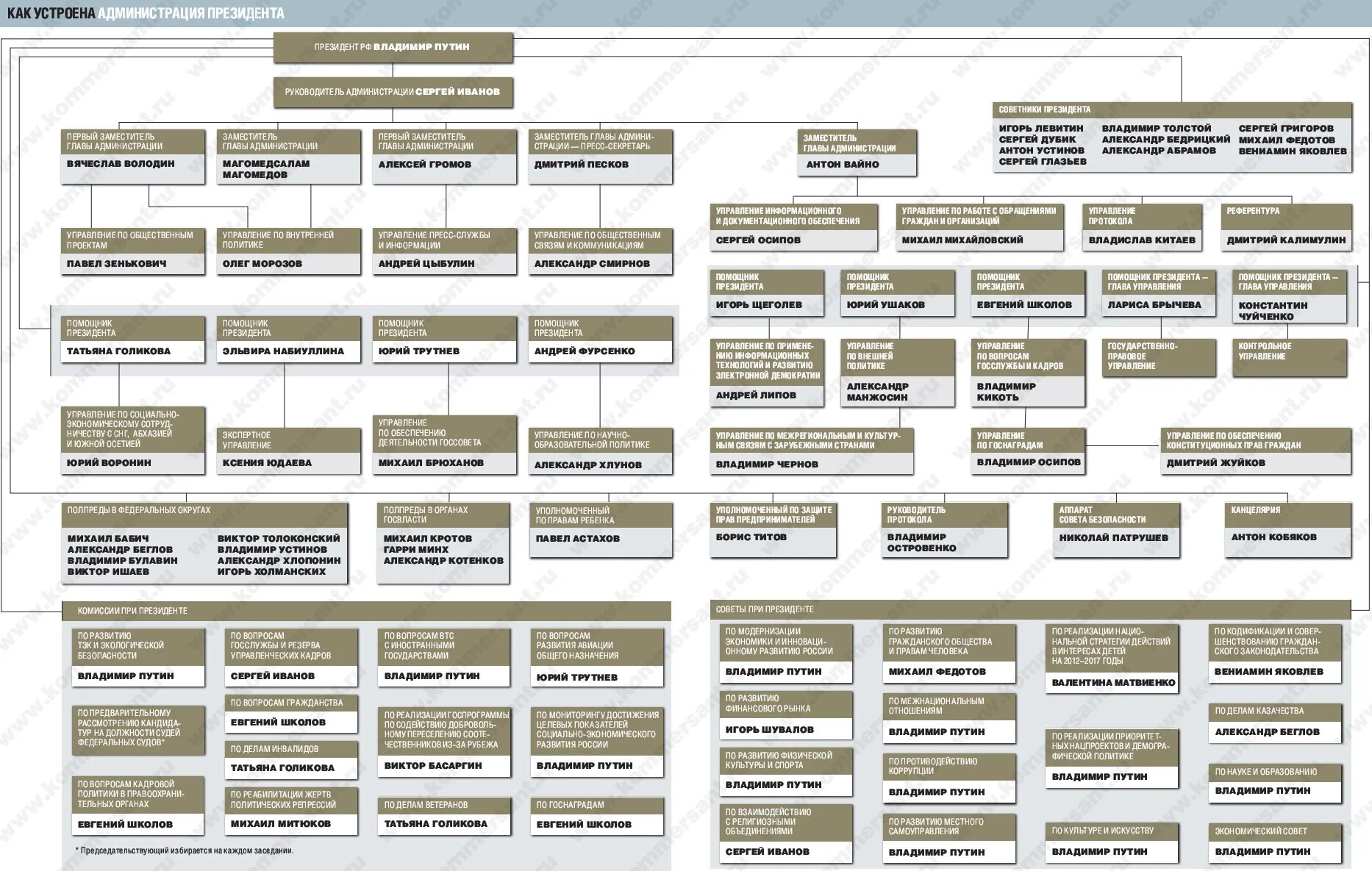
Task: Select Юрий Воронин CIS cooperation box
Action: coord(133,440)
